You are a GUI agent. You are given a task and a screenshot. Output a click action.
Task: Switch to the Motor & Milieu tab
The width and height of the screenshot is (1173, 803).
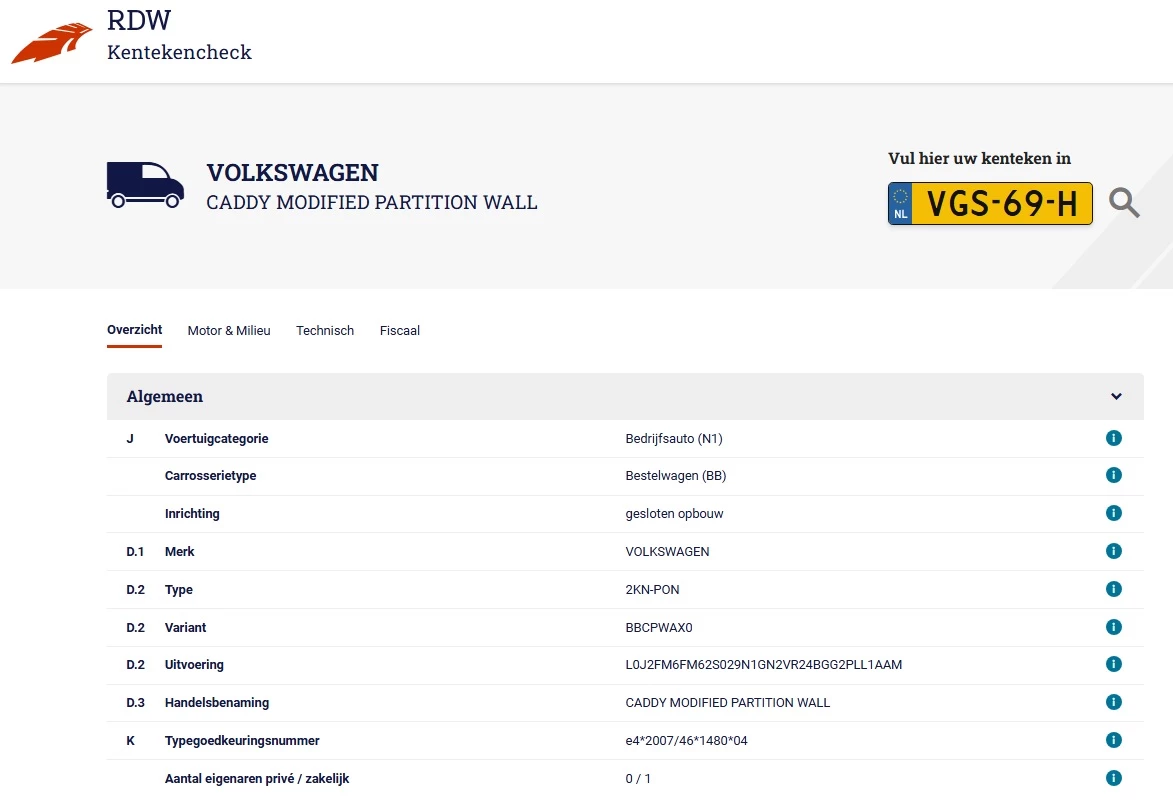point(228,330)
